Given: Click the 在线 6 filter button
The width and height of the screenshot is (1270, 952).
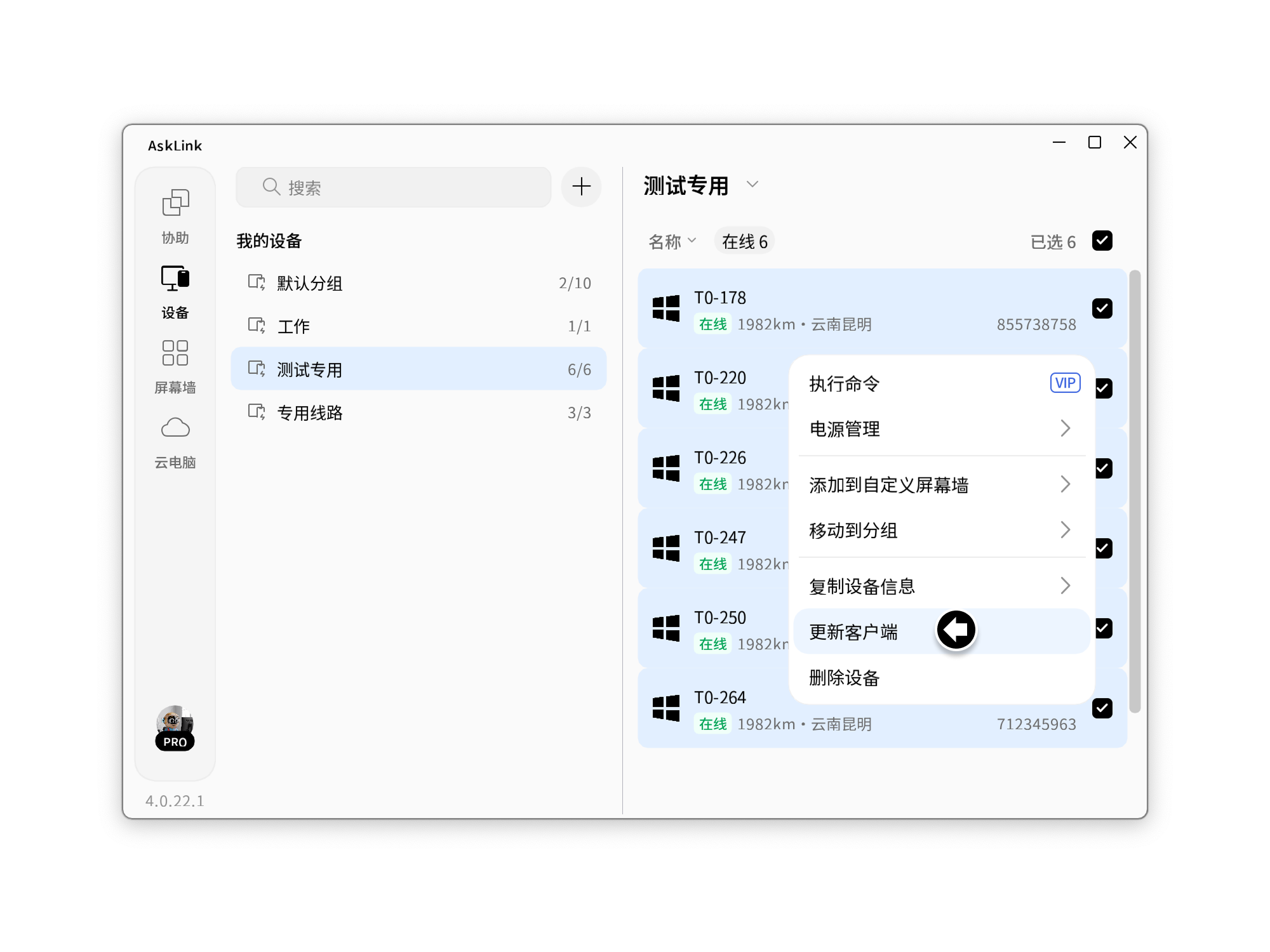Looking at the screenshot, I should pyautogui.click(x=744, y=240).
